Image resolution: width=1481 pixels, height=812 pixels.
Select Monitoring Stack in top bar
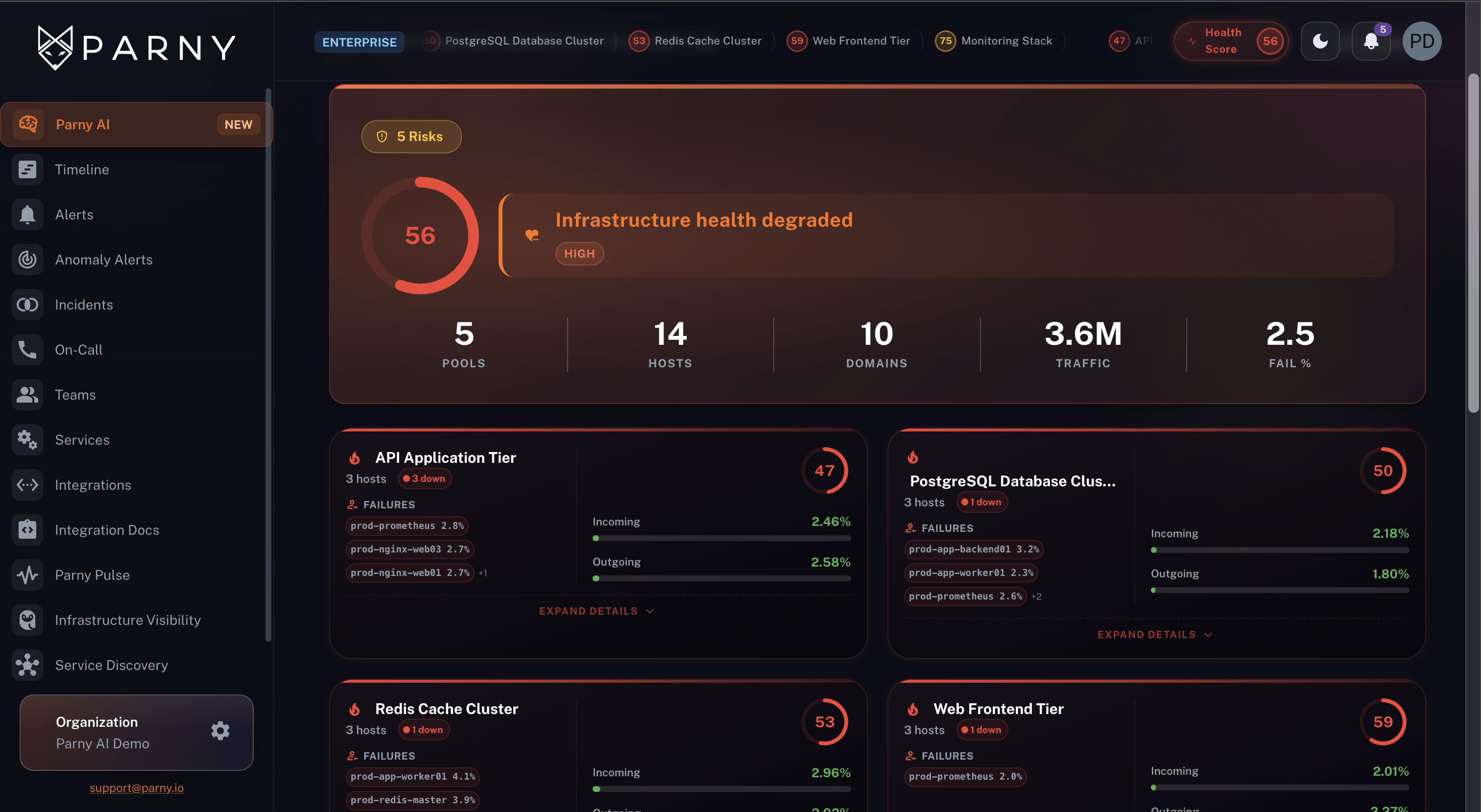click(x=994, y=41)
